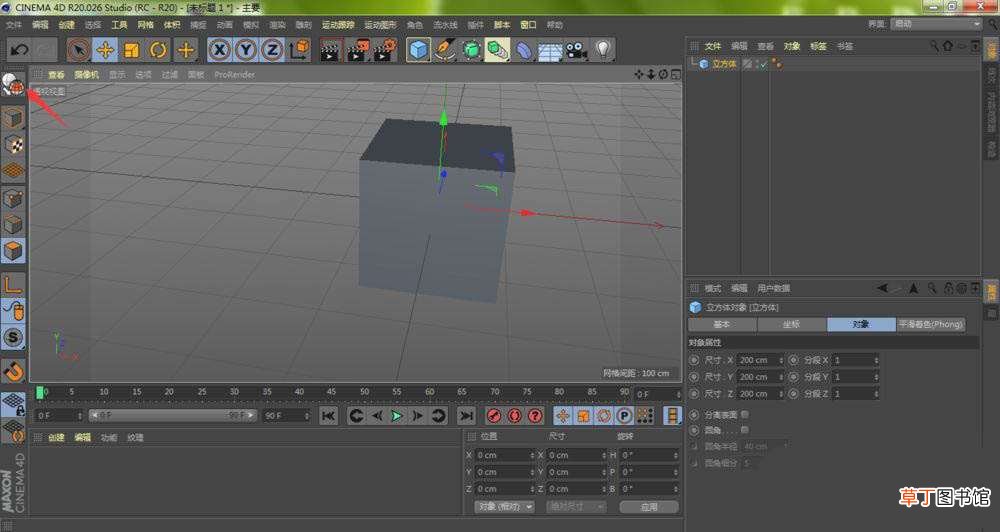This screenshot has width=1000, height=532.
Task: Click the 尺寸 . X value field
Action: coord(760,360)
